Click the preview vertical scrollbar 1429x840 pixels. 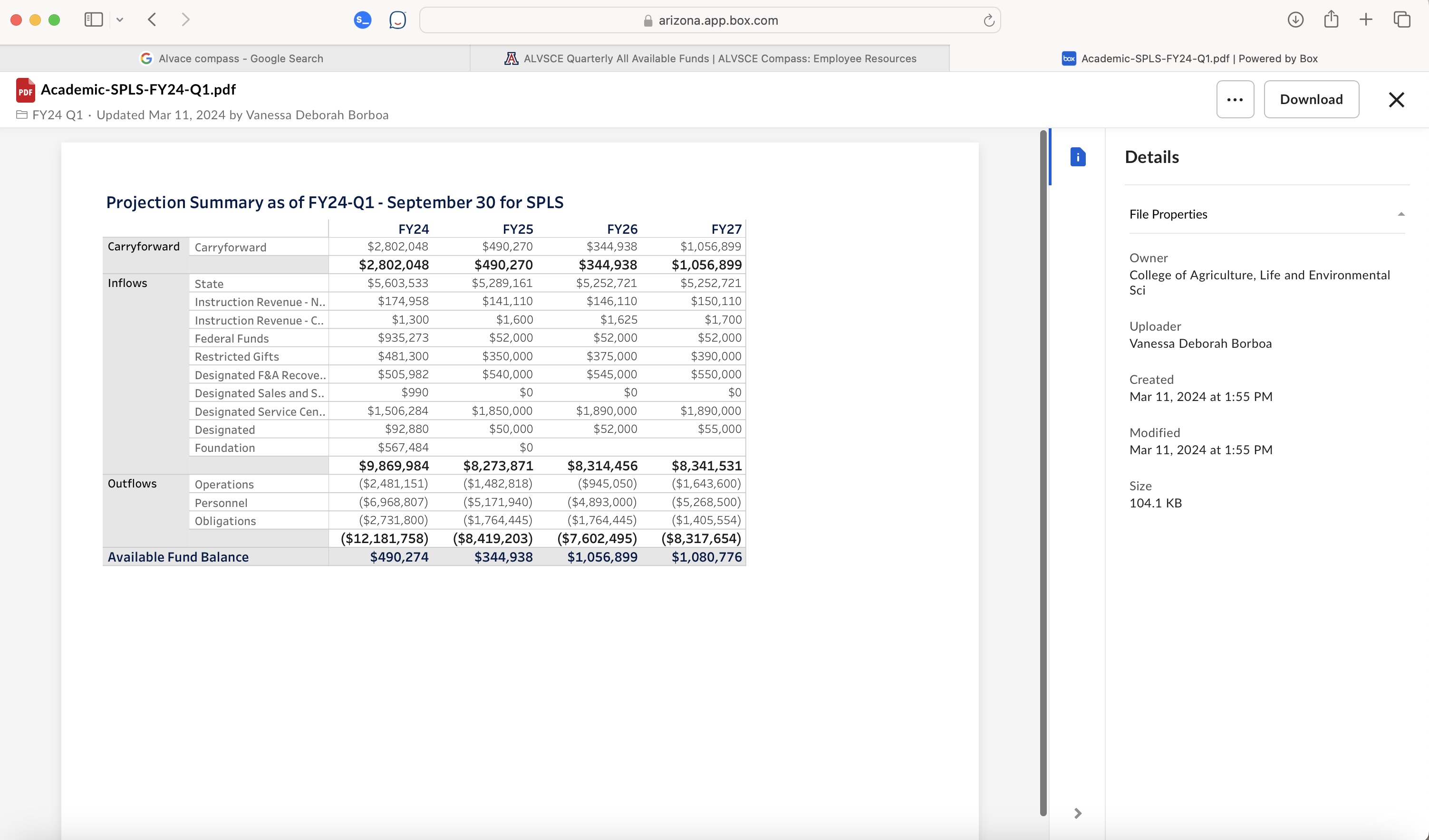coord(1043,473)
